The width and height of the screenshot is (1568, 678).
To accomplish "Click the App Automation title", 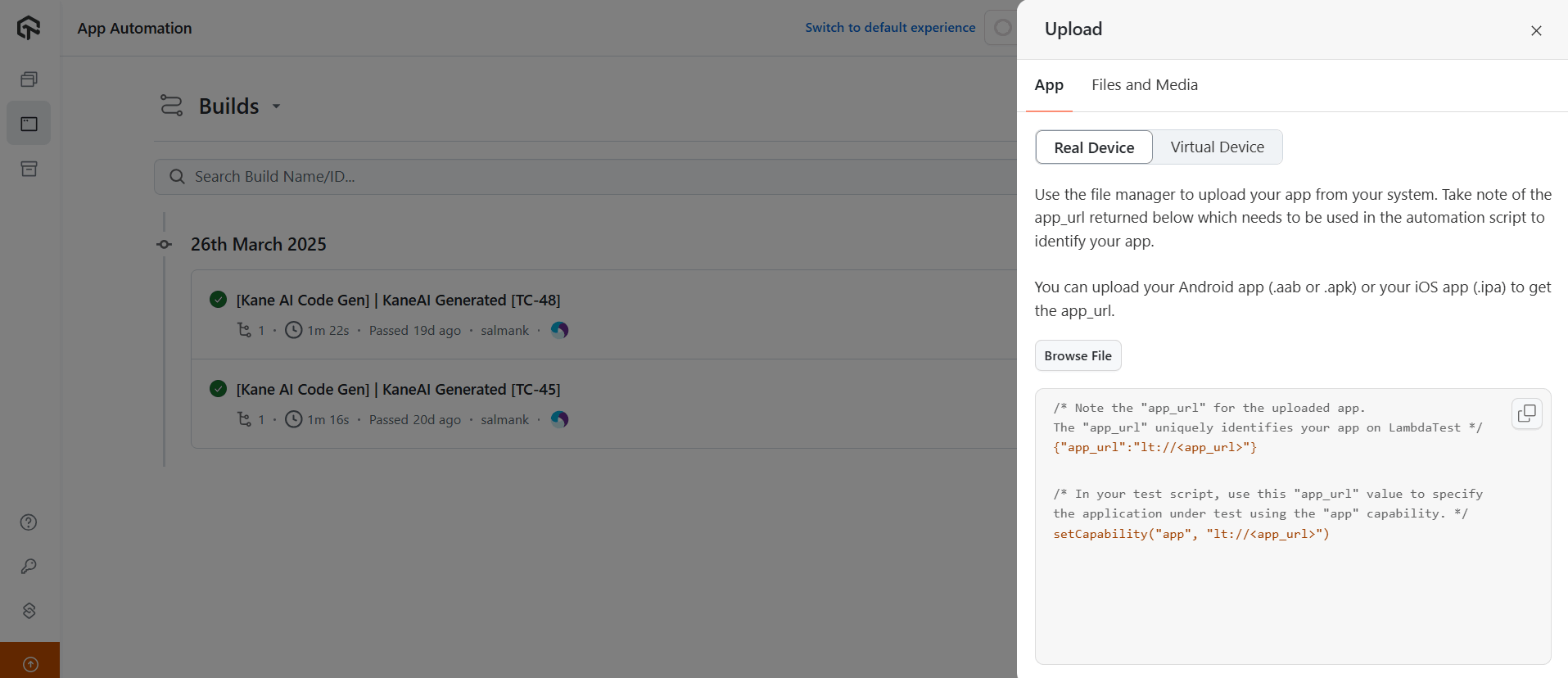I will [134, 28].
